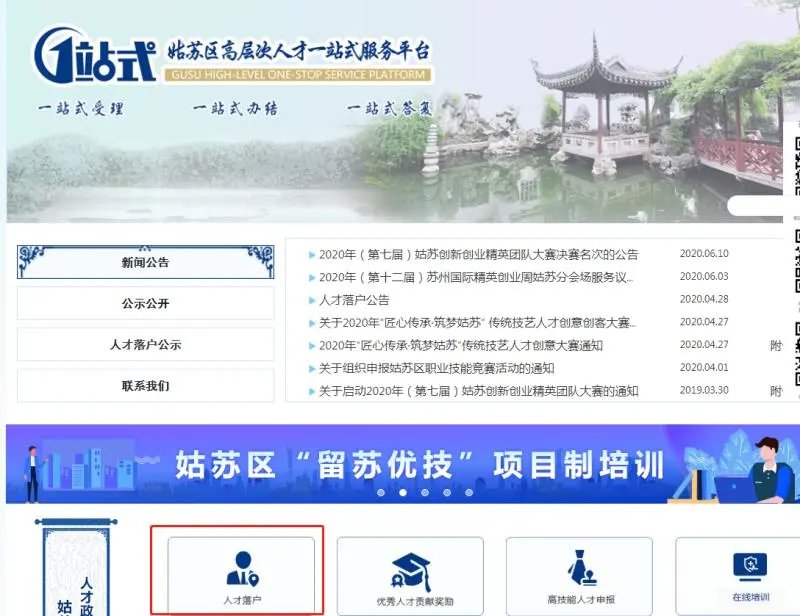This screenshot has height=616, width=800.
Task: Click the date 2019.03.30
Action: pyautogui.click(x=704, y=390)
